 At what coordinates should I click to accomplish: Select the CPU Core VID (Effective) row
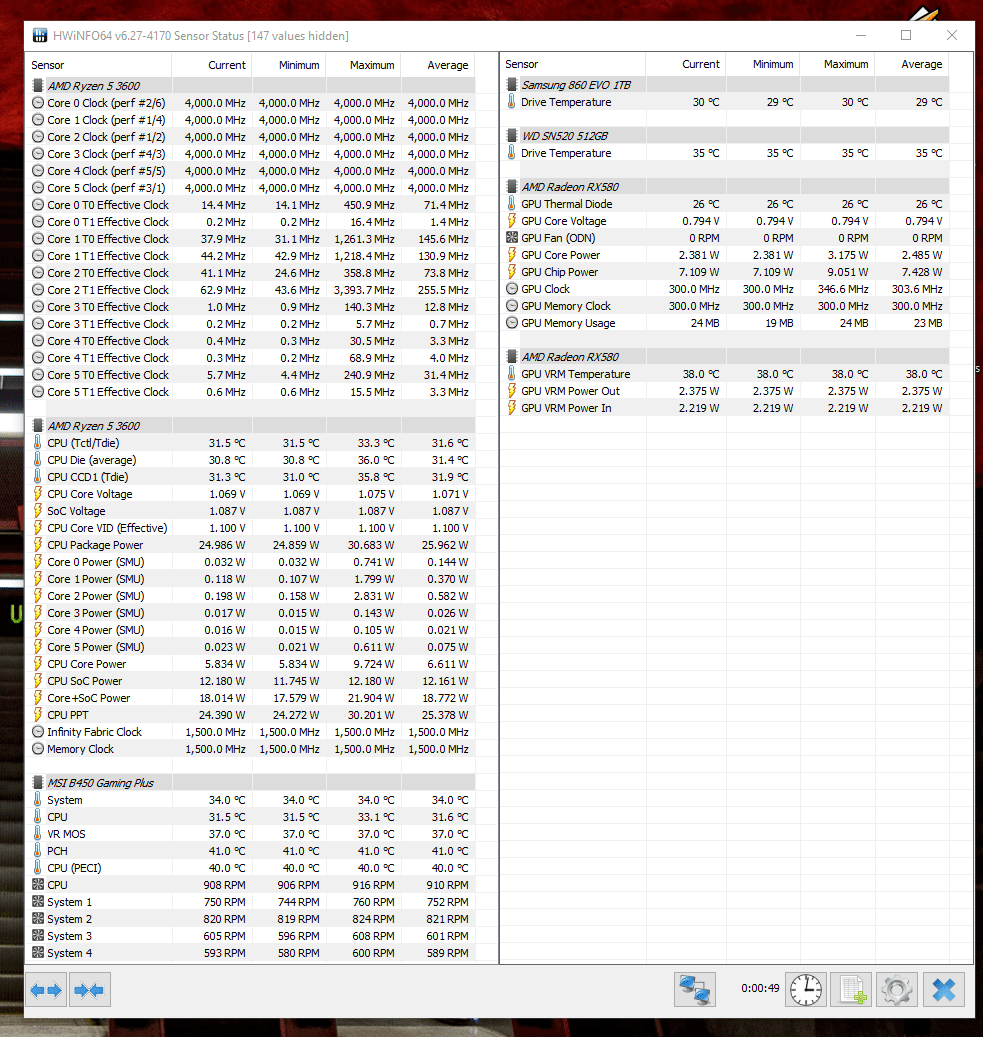click(253, 528)
